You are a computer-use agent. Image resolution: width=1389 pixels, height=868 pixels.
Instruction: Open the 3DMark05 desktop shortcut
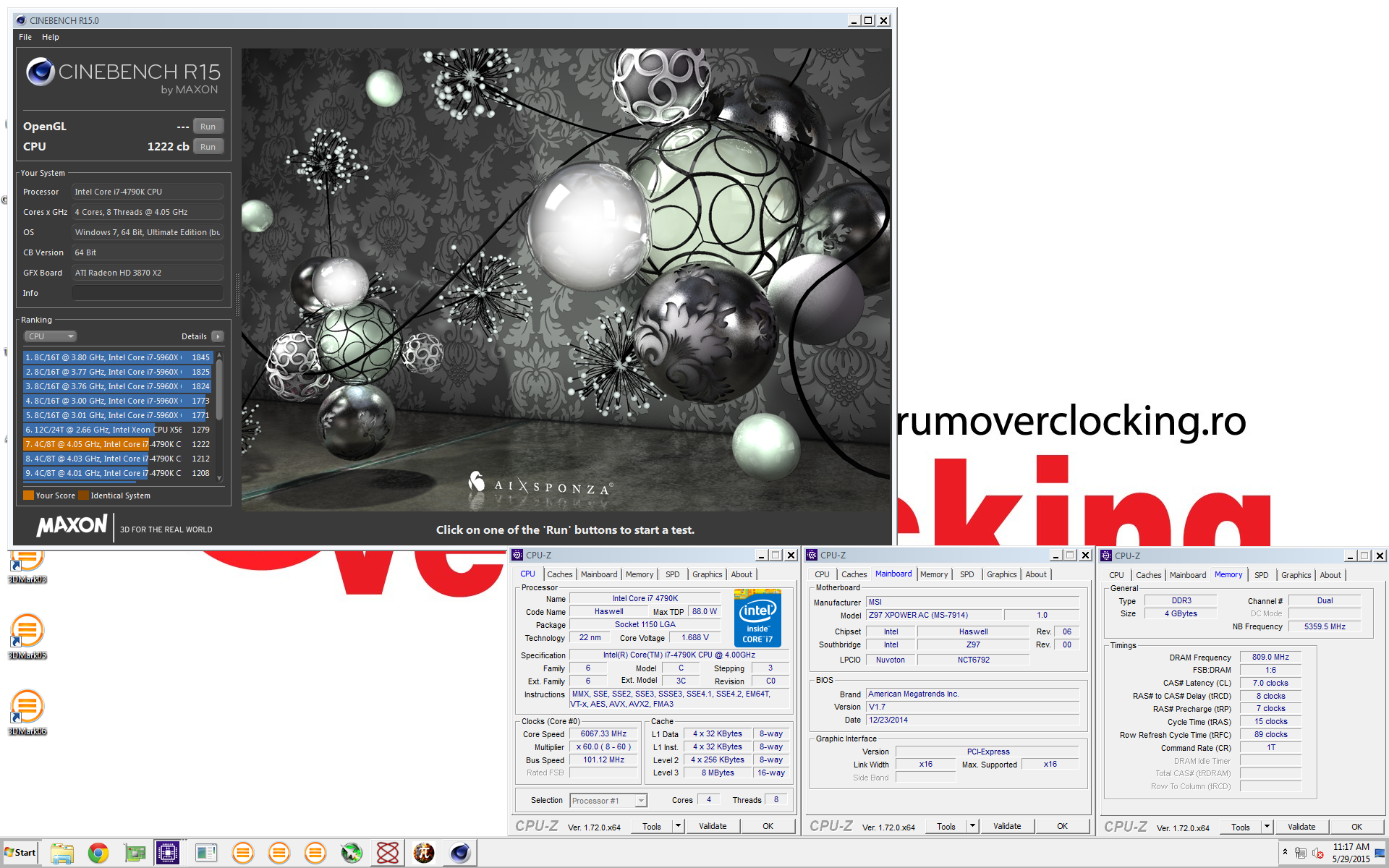(x=27, y=637)
